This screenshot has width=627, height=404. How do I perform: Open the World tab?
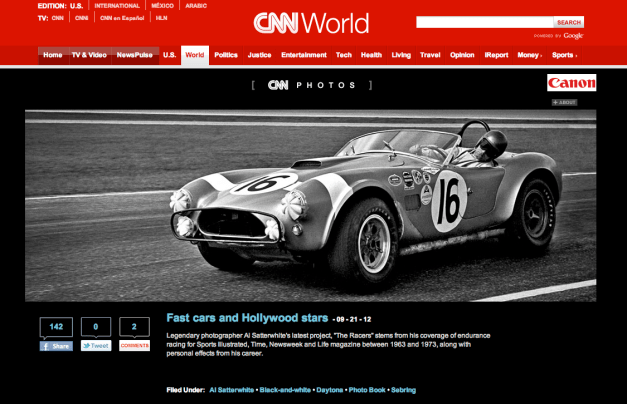196,55
